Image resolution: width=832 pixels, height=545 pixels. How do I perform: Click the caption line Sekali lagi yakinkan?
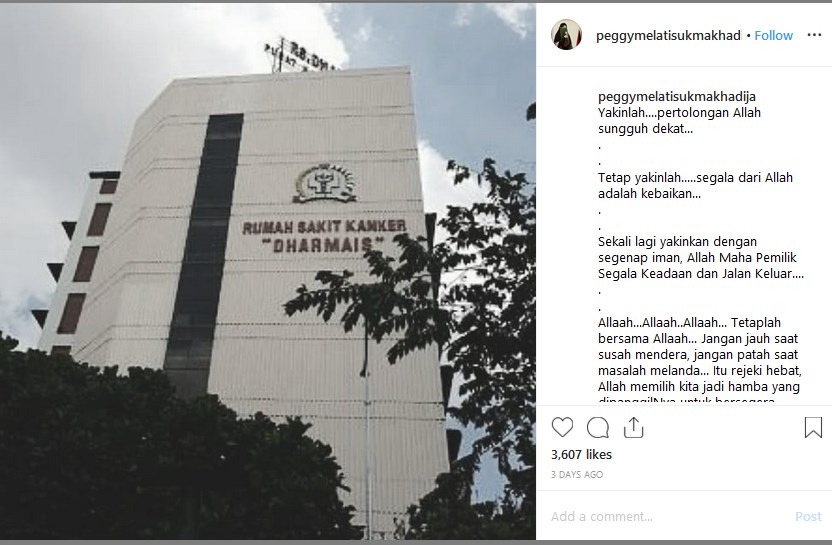pos(700,257)
